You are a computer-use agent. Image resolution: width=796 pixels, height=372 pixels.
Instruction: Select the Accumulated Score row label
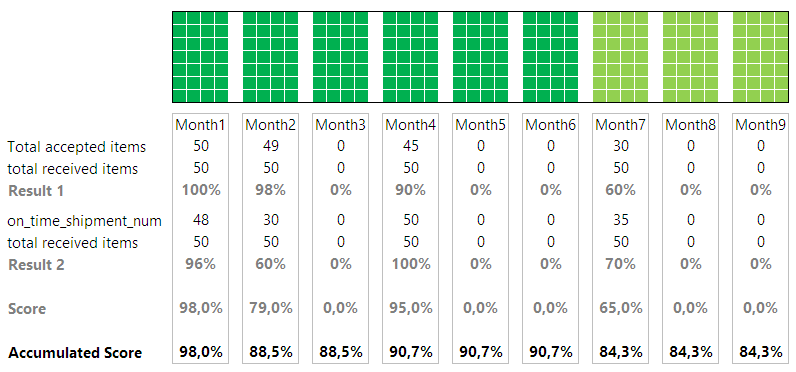(x=75, y=353)
